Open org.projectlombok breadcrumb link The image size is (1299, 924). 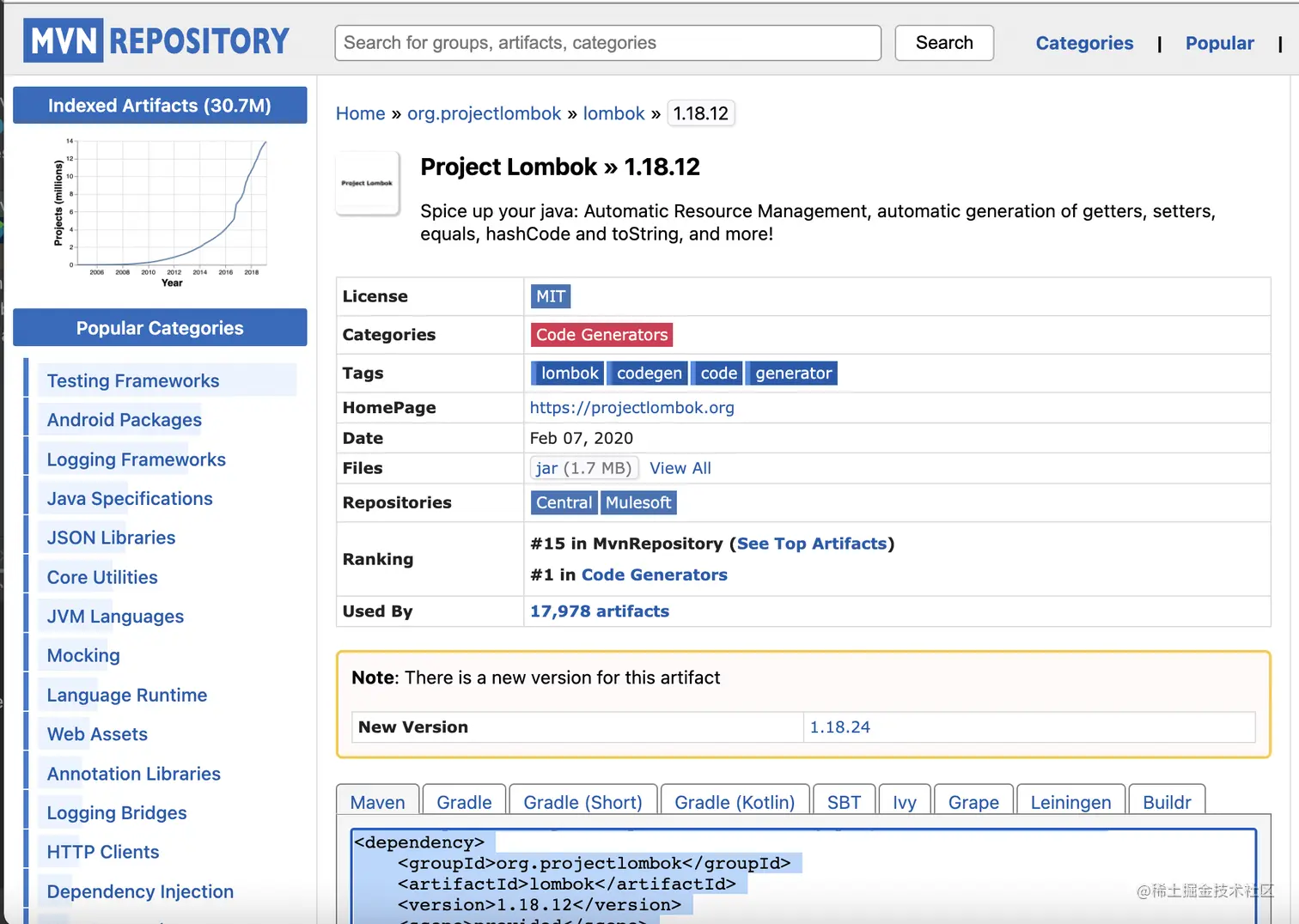(x=484, y=113)
